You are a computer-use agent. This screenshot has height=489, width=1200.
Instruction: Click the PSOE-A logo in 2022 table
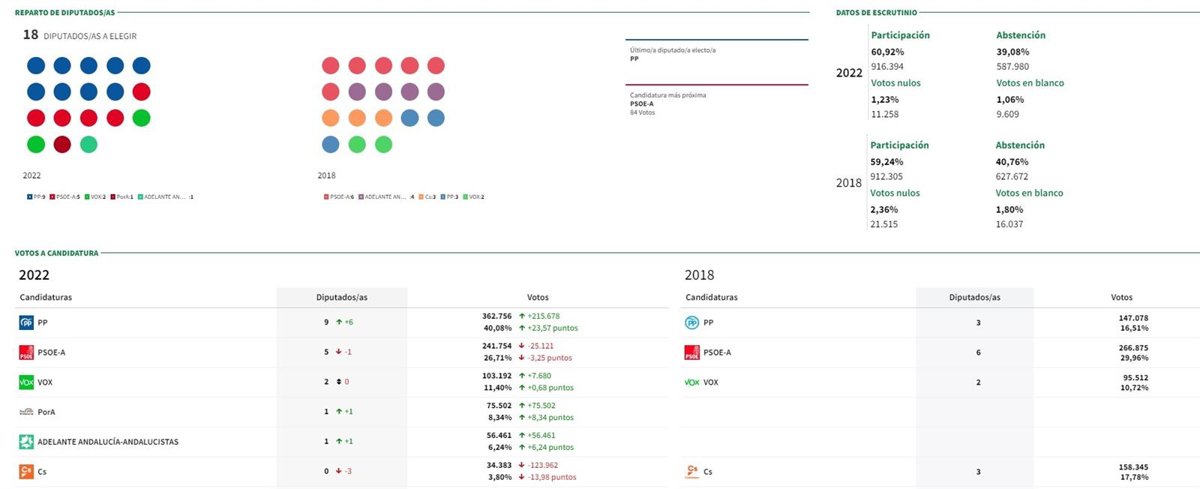pyautogui.click(x=27, y=353)
